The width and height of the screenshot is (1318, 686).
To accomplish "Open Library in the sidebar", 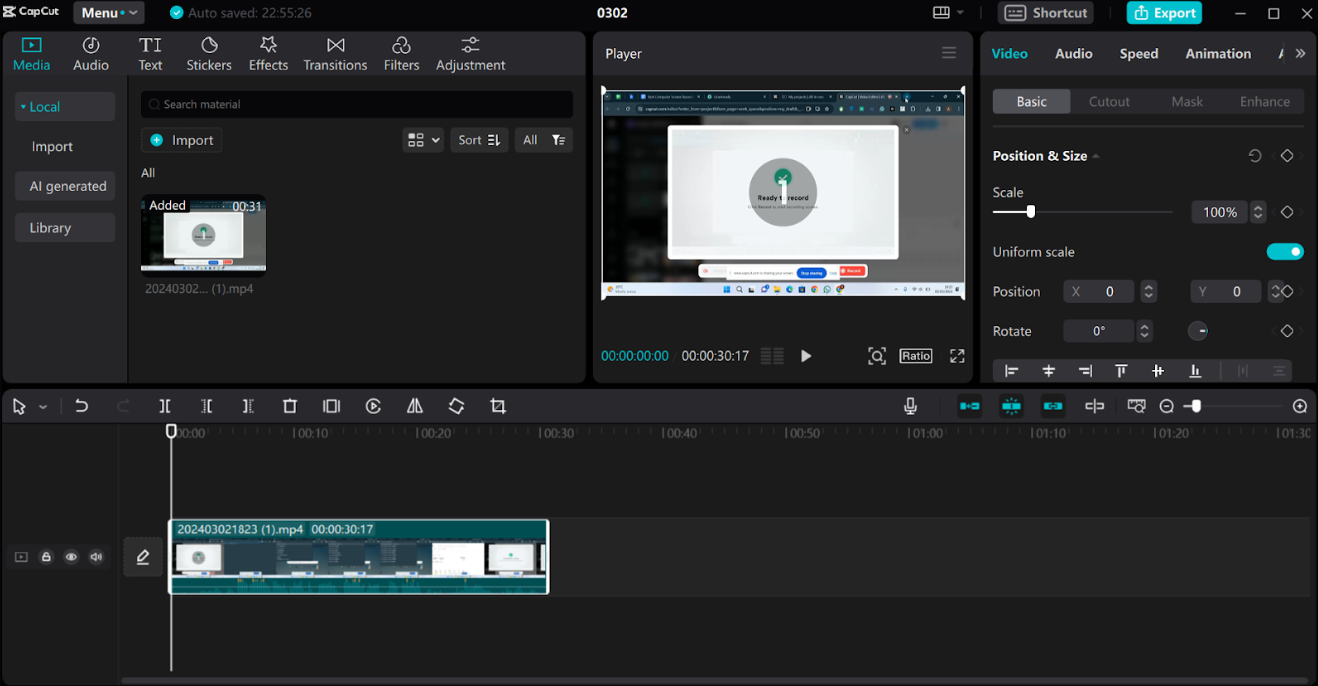I will coord(65,228).
